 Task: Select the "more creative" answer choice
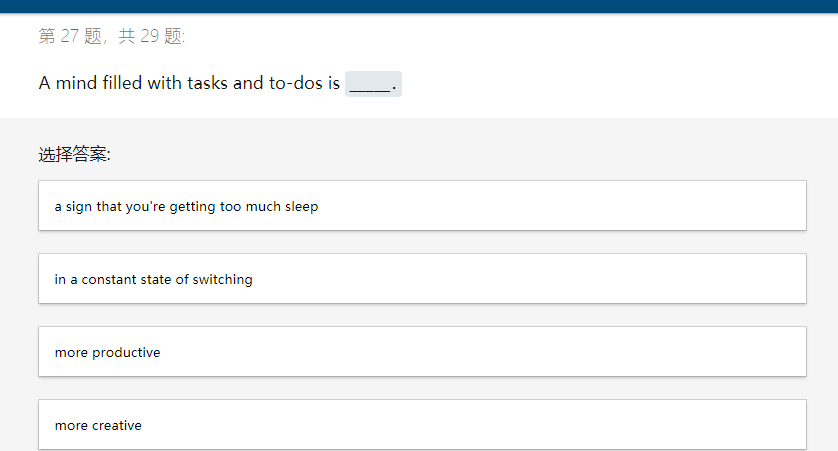422,425
